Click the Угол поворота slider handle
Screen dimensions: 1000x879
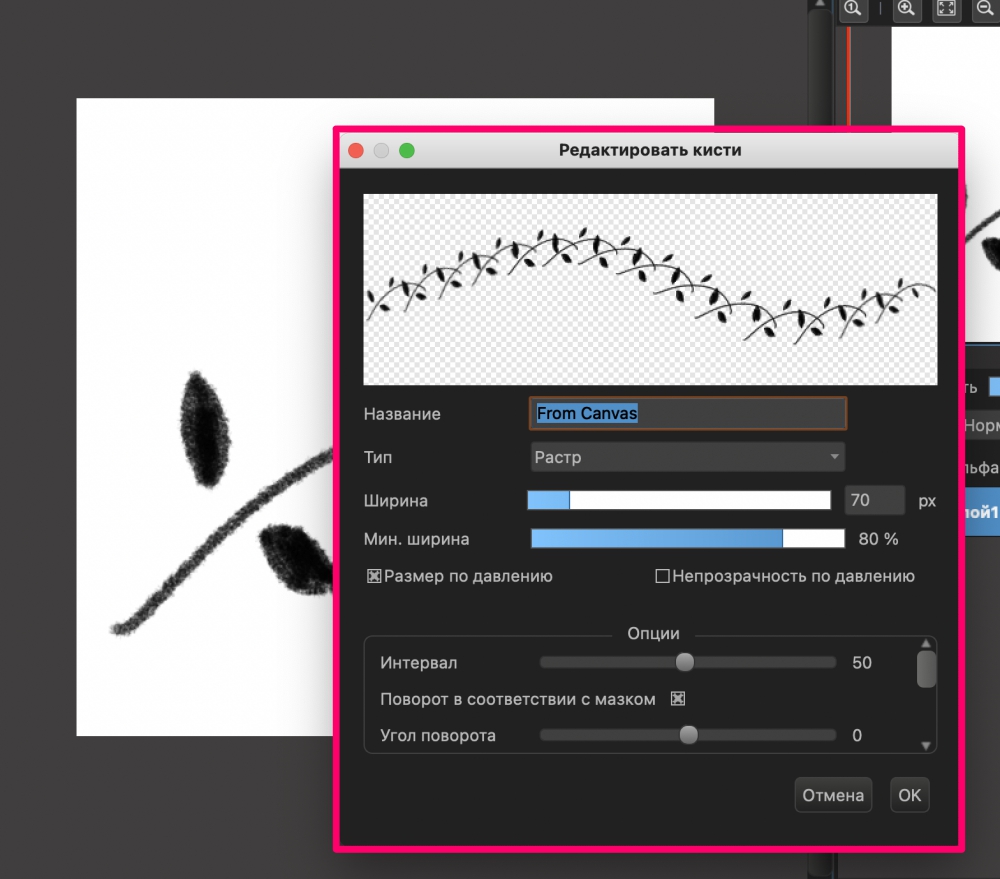click(688, 735)
